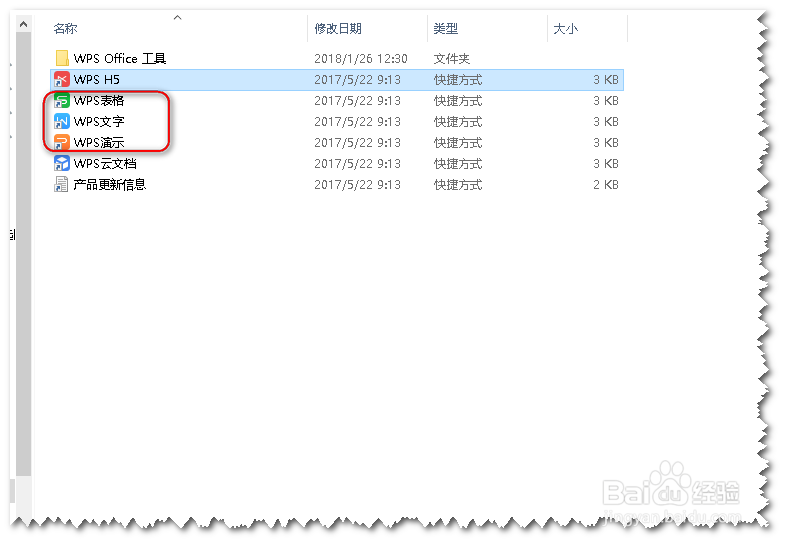The width and height of the screenshot is (786, 545).
Task: Click the sort arrow above 名称 column
Action: (177, 18)
